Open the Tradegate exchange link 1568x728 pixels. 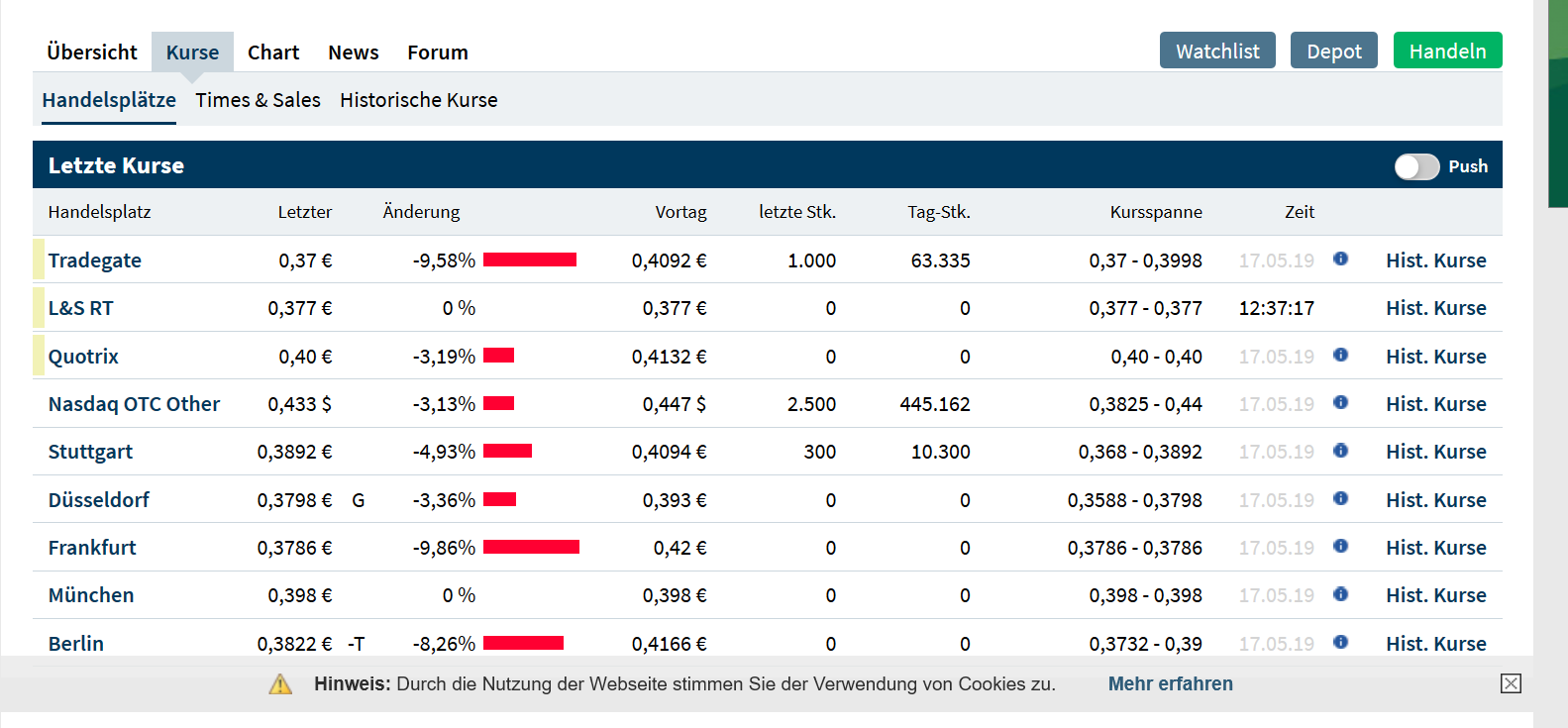[x=95, y=260]
